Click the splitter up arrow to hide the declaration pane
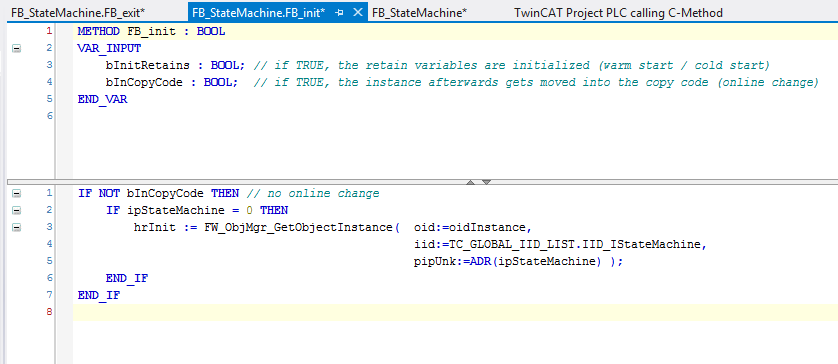 tap(471, 182)
